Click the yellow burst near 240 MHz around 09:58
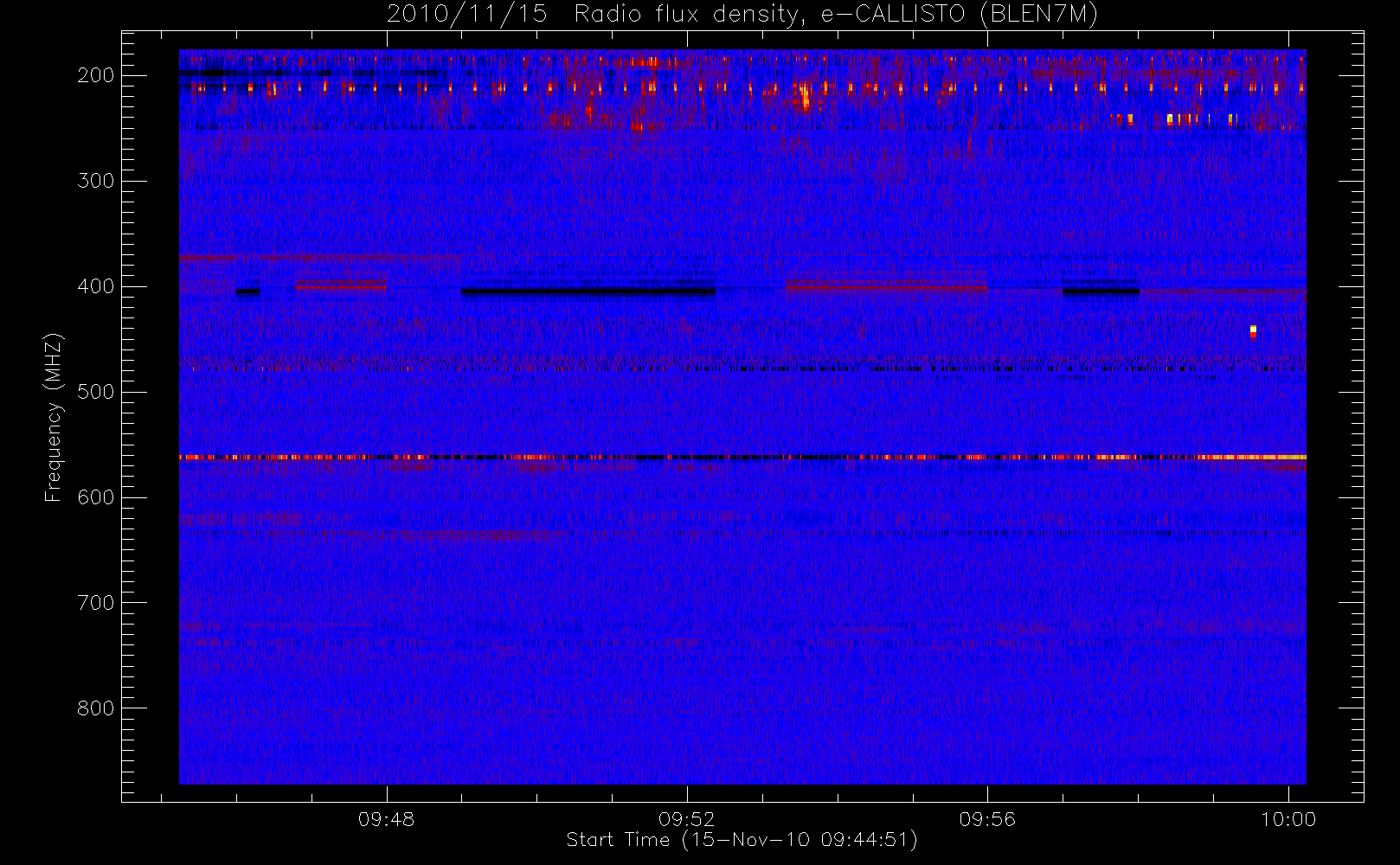 pyautogui.click(x=1170, y=119)
